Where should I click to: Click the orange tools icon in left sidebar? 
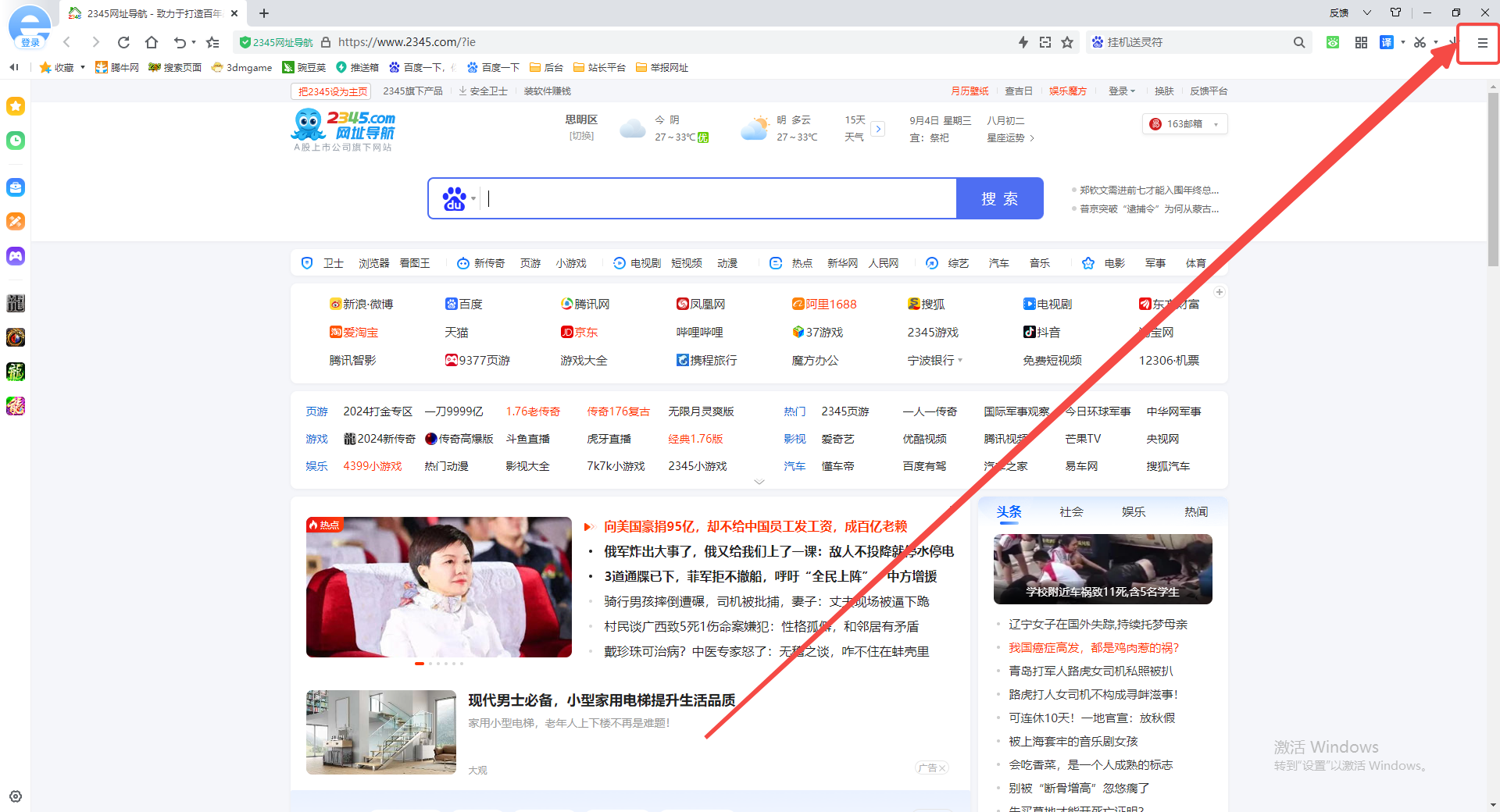pyautogui.click(x=16, y=222)
